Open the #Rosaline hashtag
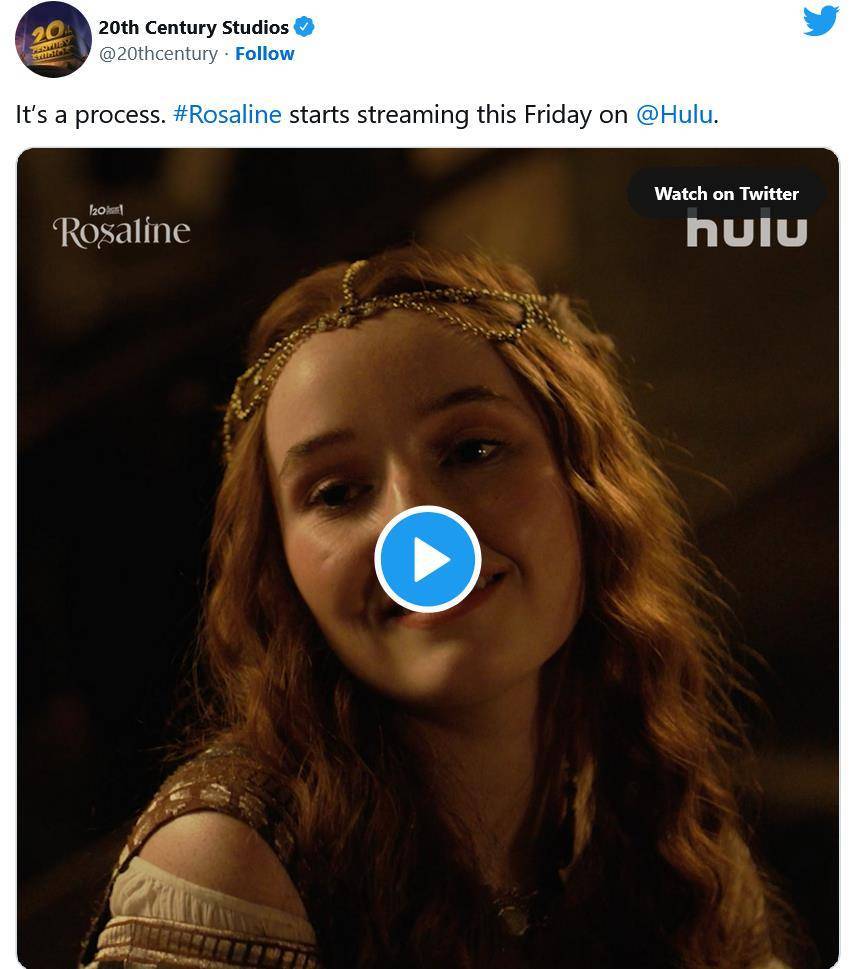The height and width of the screenshot is (969, 862). (x=227, y=114)
